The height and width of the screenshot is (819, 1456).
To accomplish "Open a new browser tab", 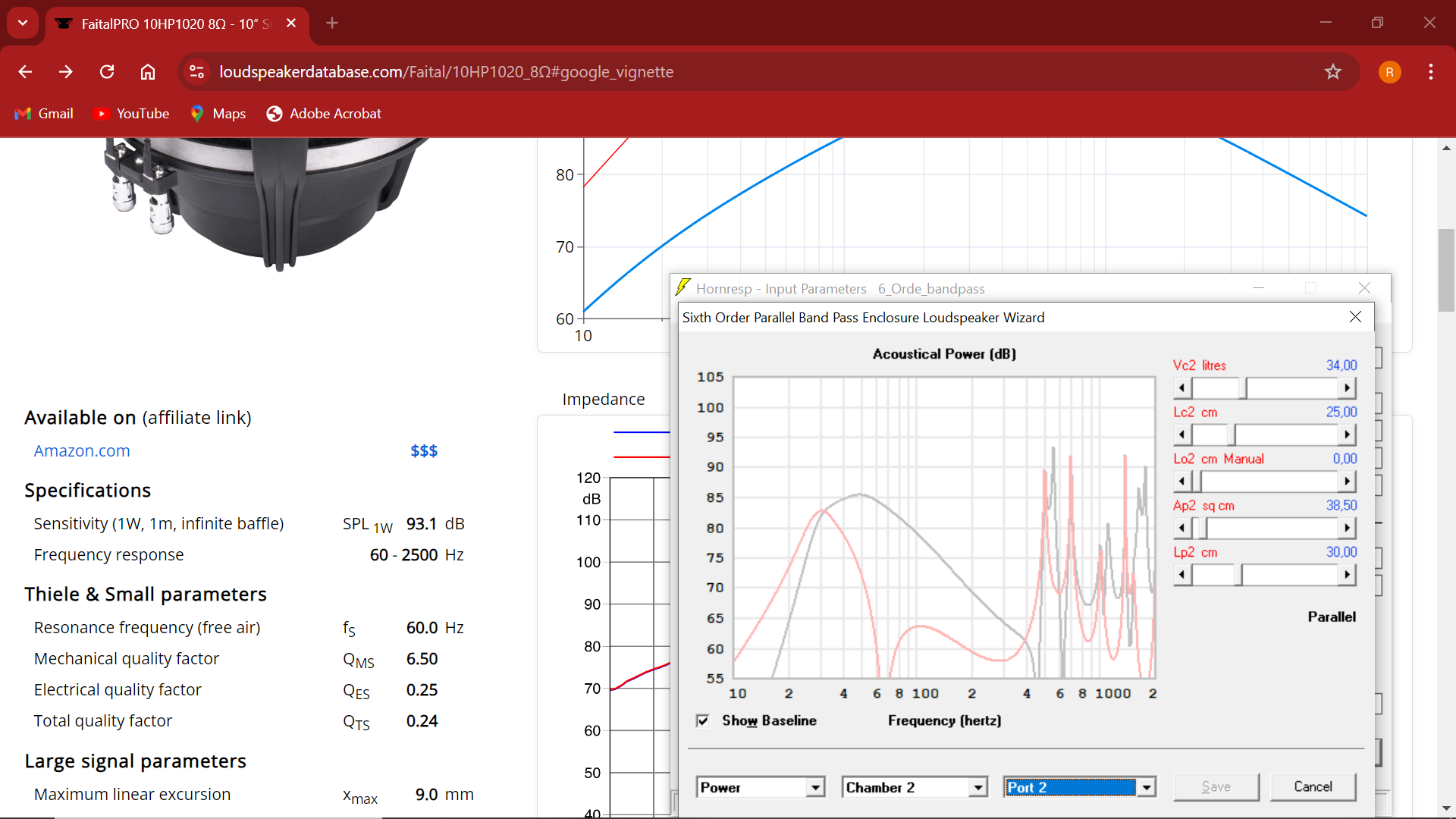I will (x=331, y=23).
